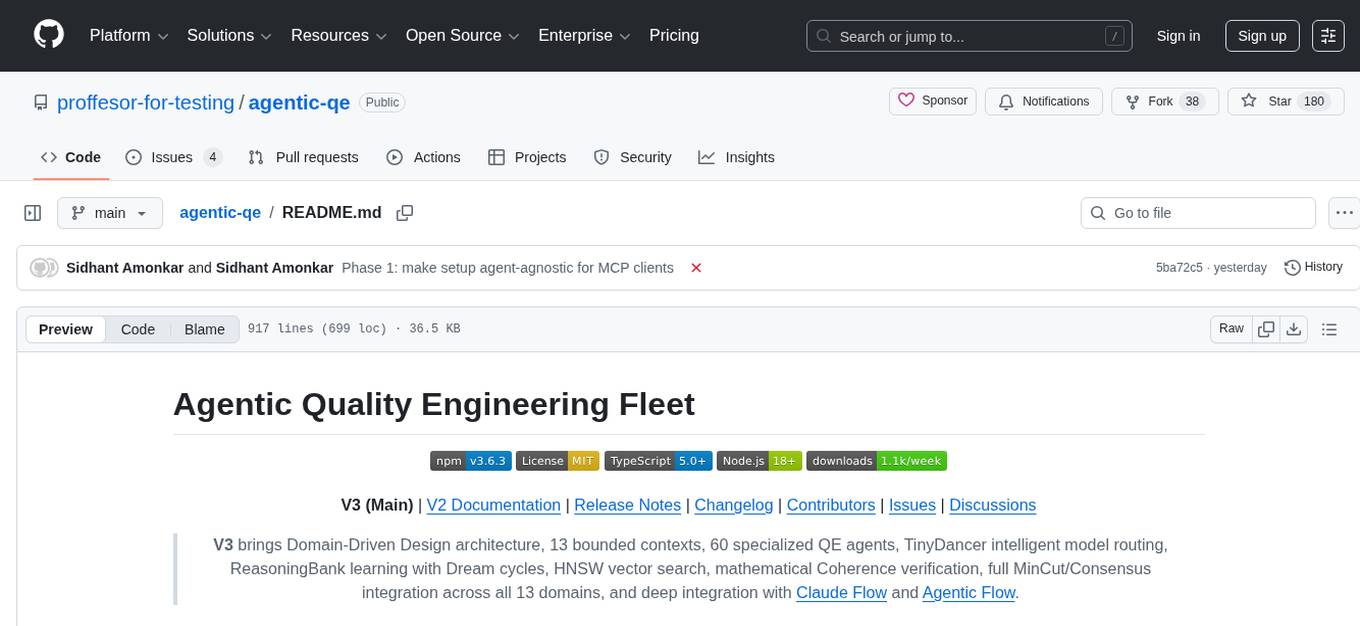Image resolution: width=1360 pixels, height=626 pixels.
Task: Open the command palette slash shortcut
Action: click(x=1114, y=35)
